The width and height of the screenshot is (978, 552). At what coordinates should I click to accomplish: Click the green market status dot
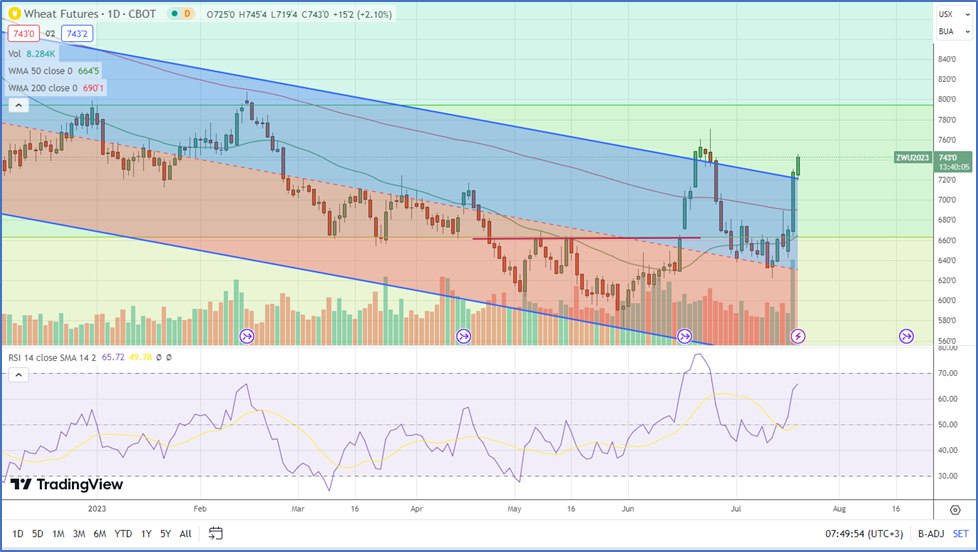tap(174, 14)
